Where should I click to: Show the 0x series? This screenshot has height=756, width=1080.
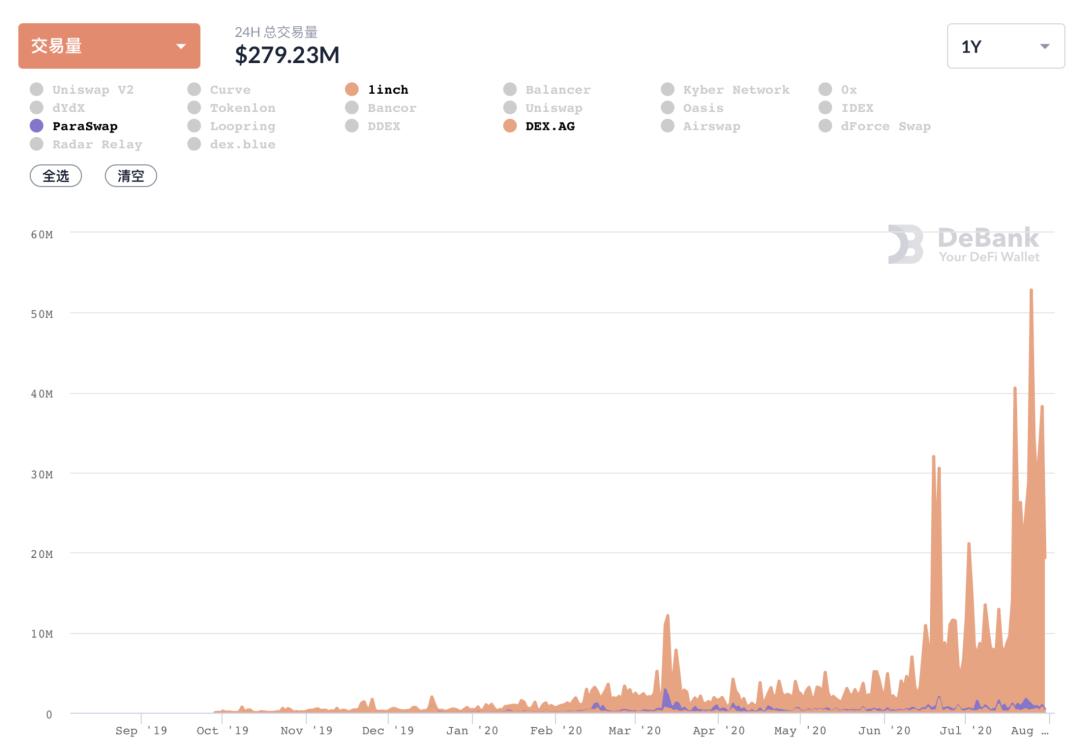[838, 90]
